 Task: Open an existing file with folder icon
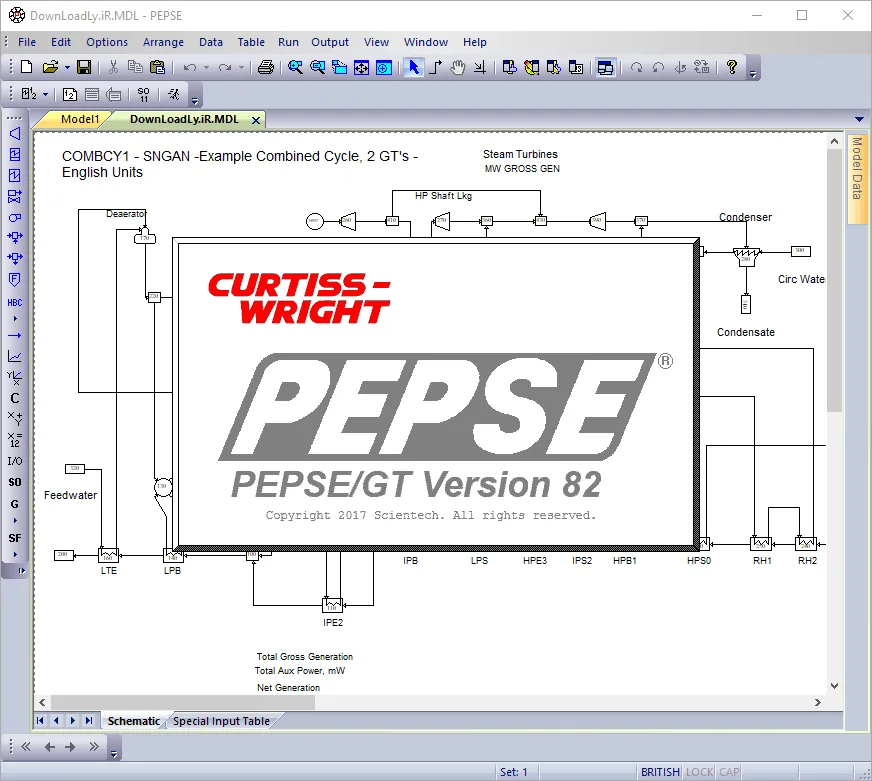pos(50,67)
